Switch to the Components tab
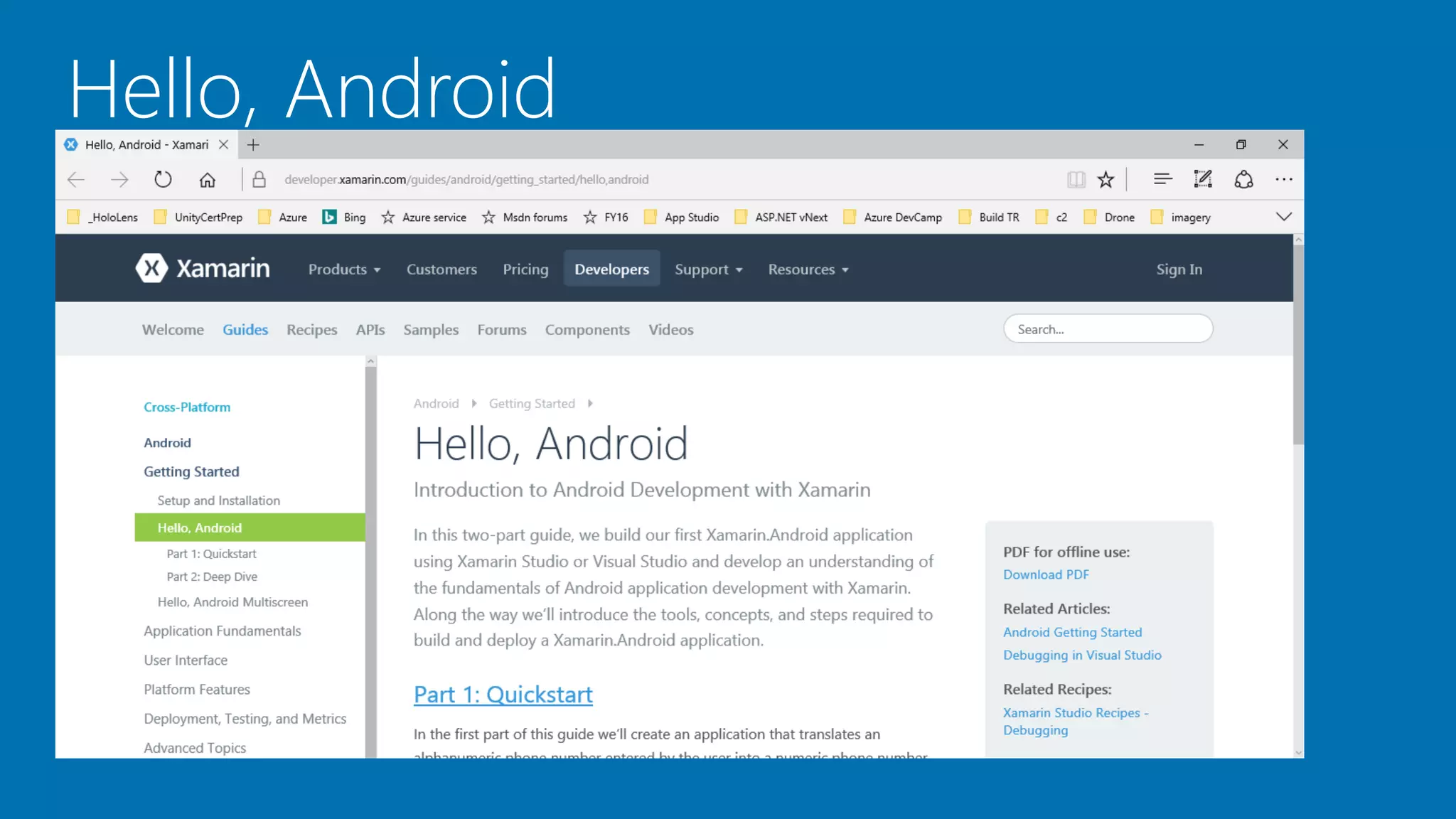The height and width of the screenshot is (819, 1456). tap(587, 330)
